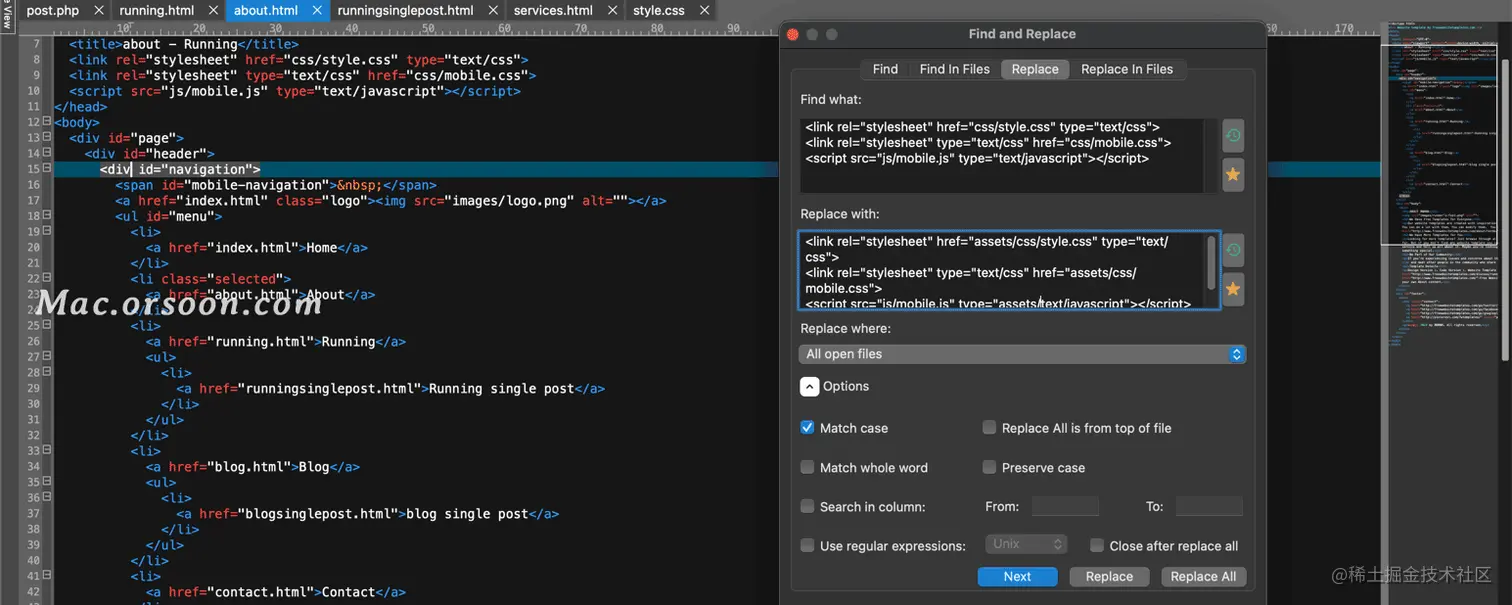Enable Close after replace all
1512x605 pixels.
1097,545
